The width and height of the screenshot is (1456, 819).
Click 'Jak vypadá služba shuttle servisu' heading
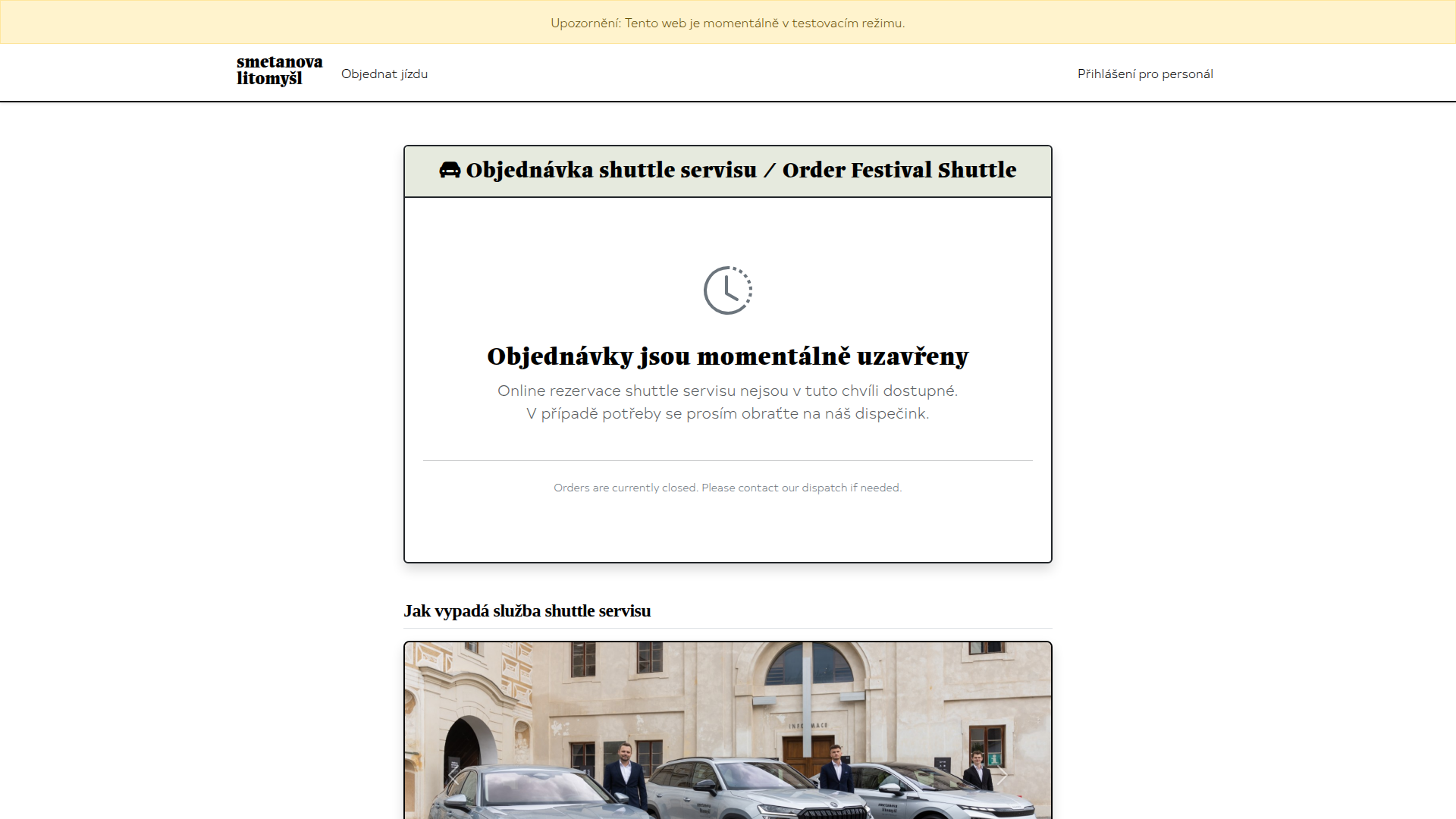527,611
